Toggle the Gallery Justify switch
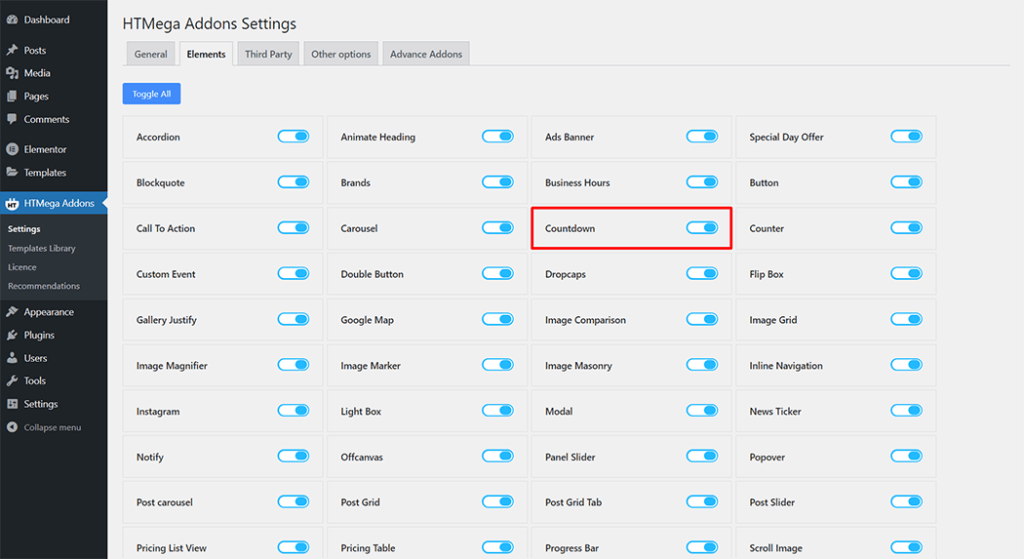Viewport: 1024px width, 559px height. tap(293, 319)
